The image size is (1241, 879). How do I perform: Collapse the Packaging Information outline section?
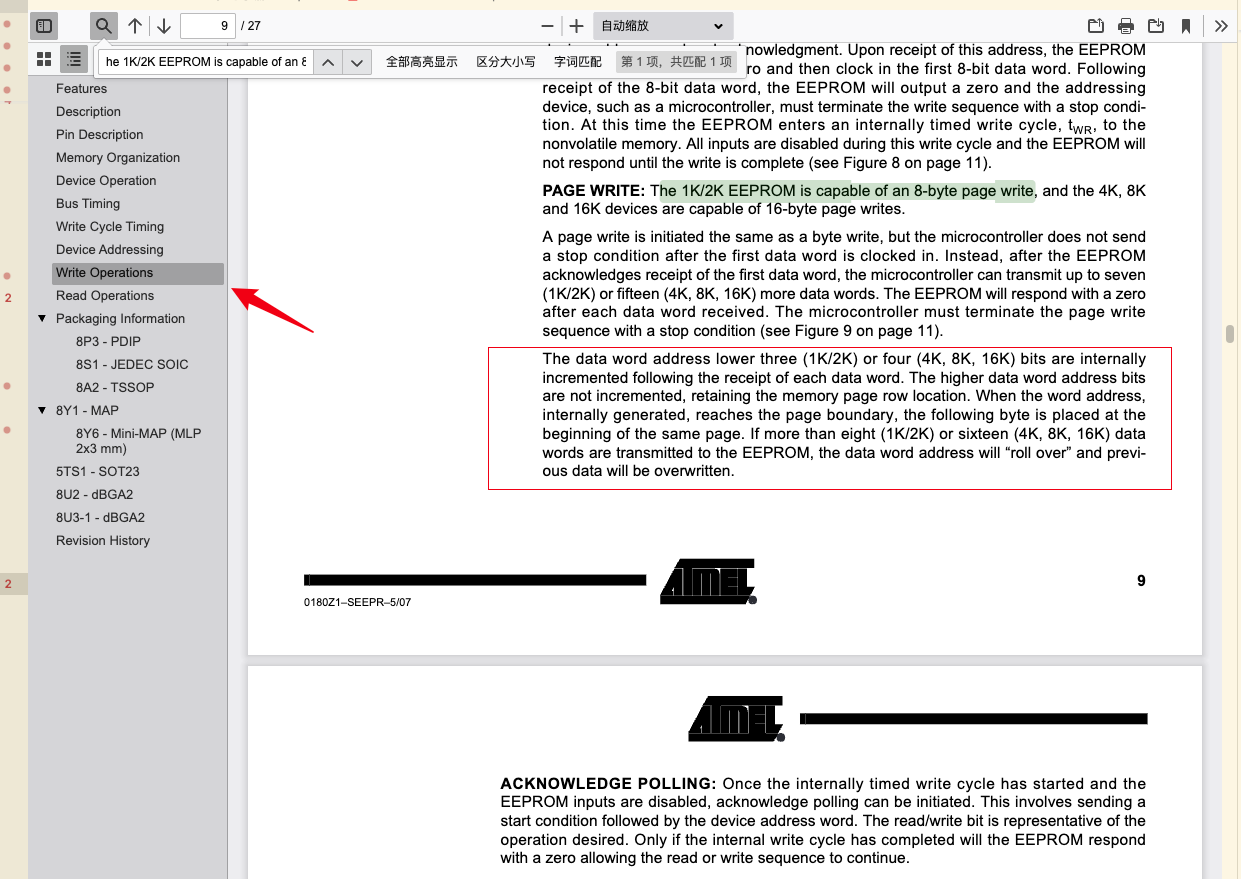[x=42, y=319]
